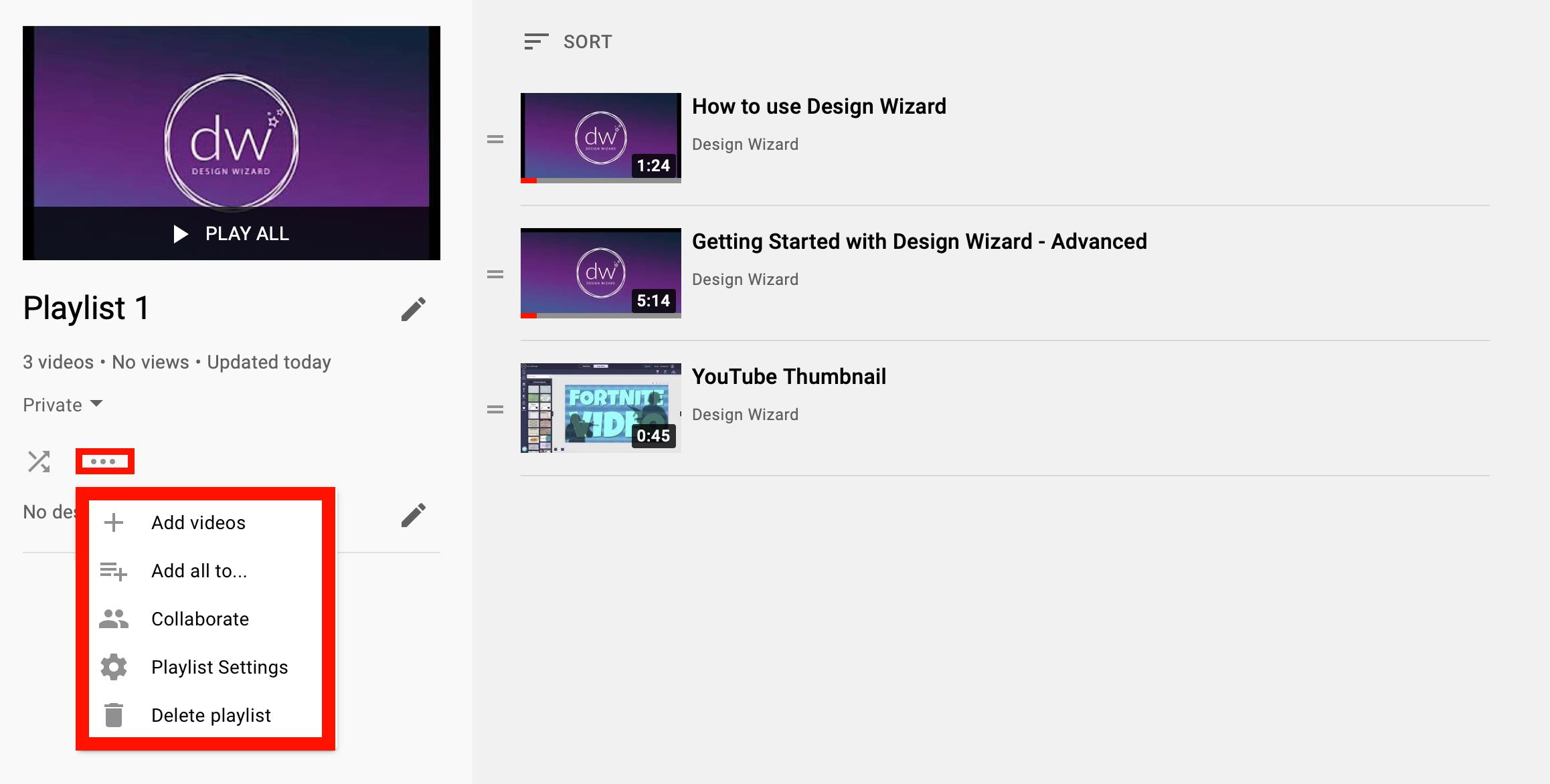
Task: Open How to use Design Wizard thumbnail
Action: pos(601,136)
